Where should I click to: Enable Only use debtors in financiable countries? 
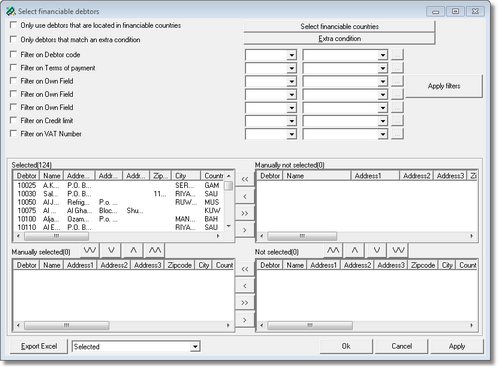[13, 25]
